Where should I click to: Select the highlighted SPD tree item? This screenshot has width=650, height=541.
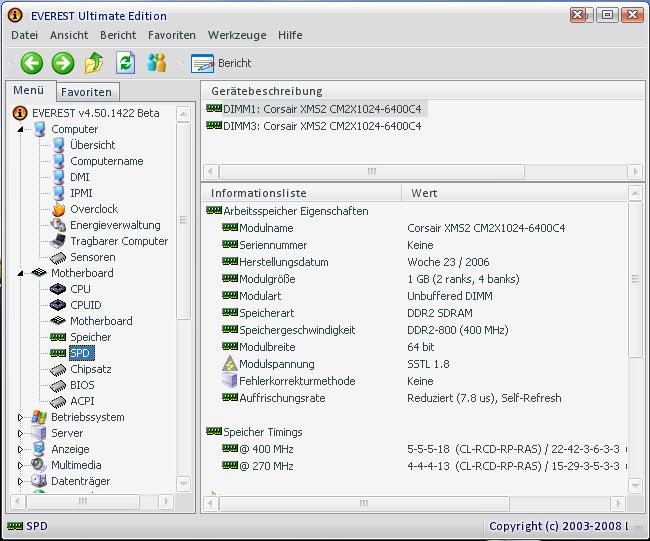click(x=82, y=353)
